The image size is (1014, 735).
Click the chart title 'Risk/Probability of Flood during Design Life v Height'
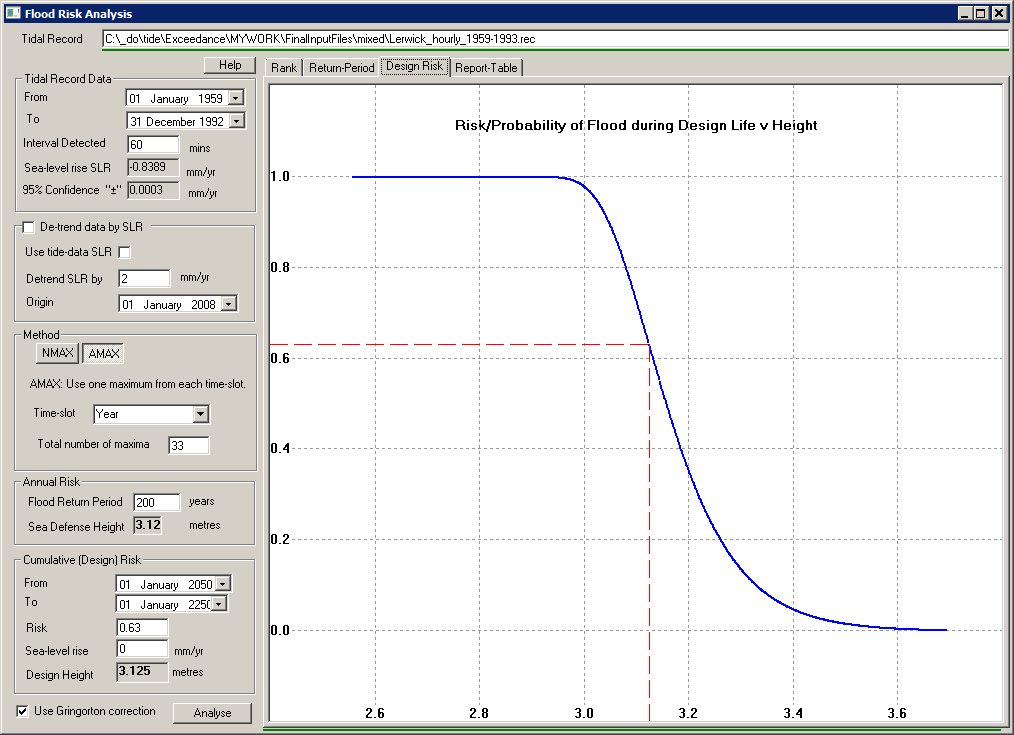coord(636,125)
